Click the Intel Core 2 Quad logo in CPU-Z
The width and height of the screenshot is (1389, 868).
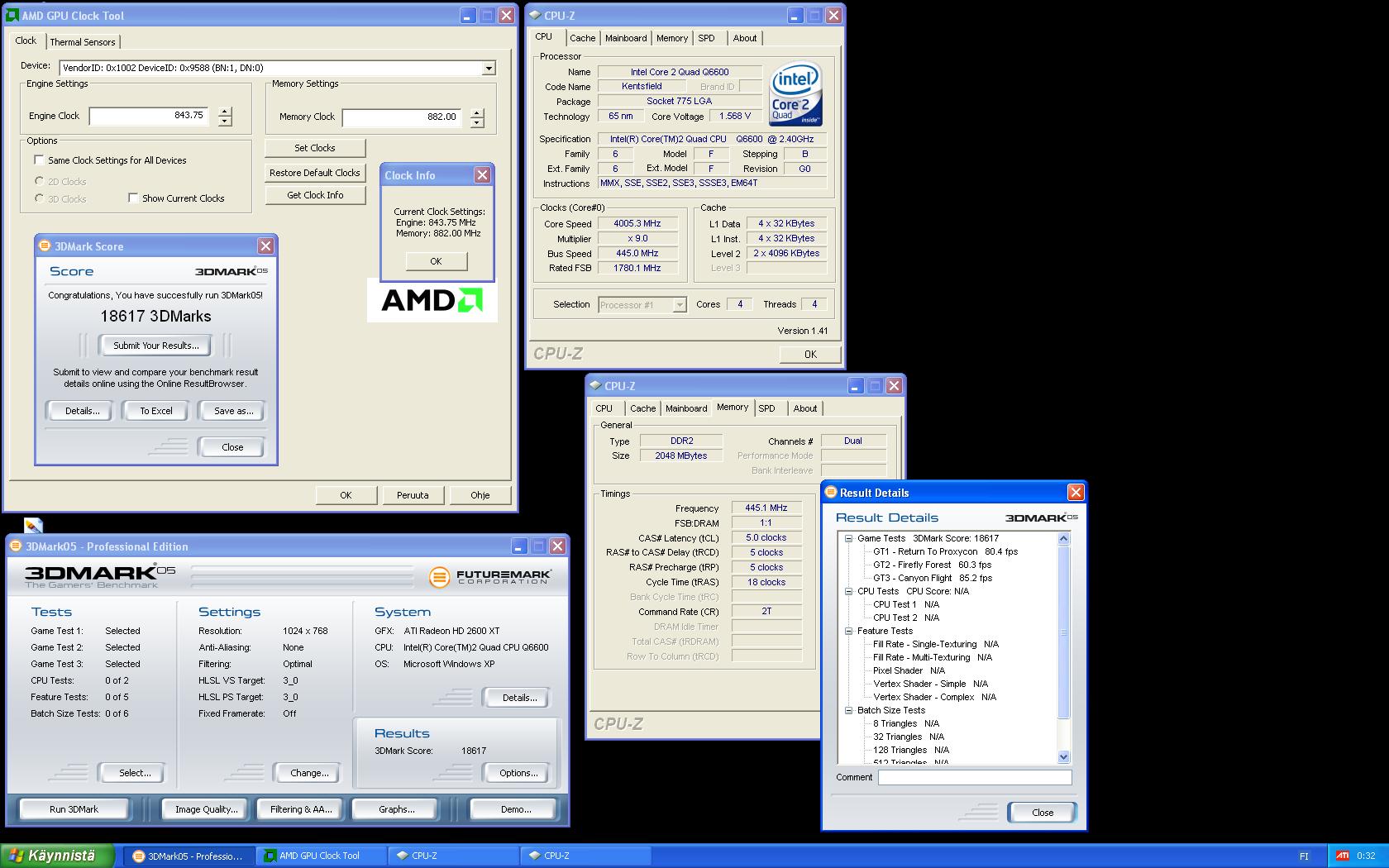pos(795,93)
